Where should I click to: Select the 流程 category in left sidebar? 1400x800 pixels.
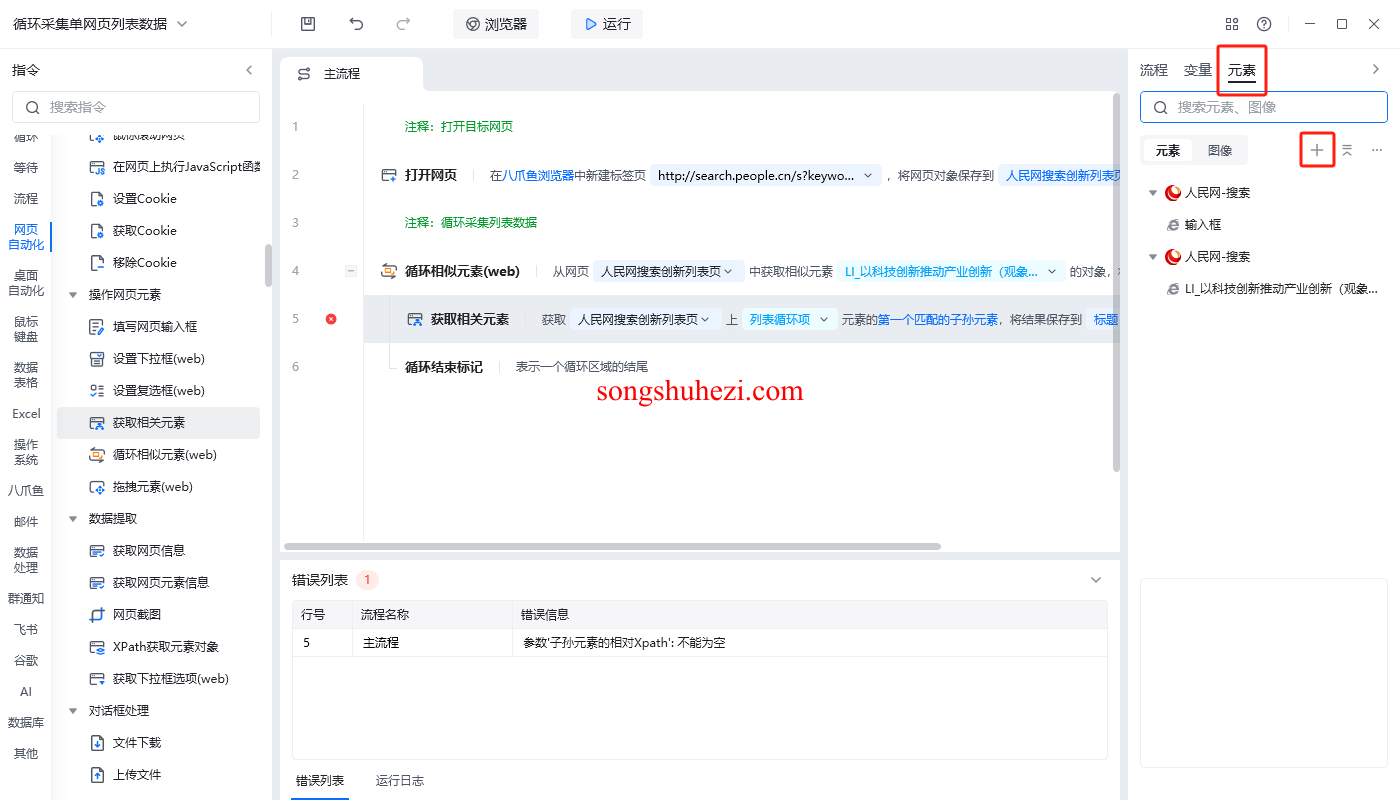pos(26,198)
